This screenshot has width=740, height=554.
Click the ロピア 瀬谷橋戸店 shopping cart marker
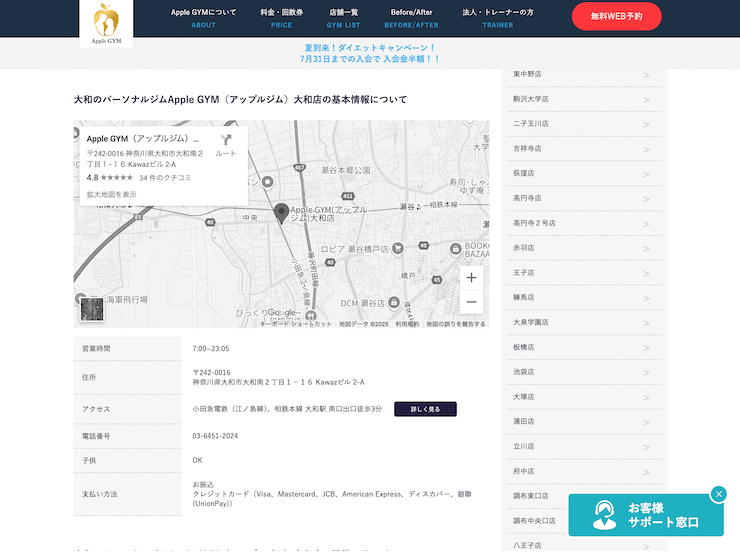pyautogui.click(x=398, y=248)
